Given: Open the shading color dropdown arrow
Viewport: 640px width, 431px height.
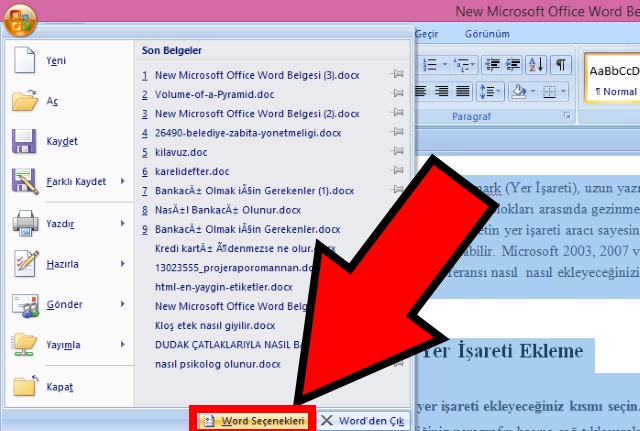Looking at the screenshot, I should pyautogui.click(x=533, y=91).
